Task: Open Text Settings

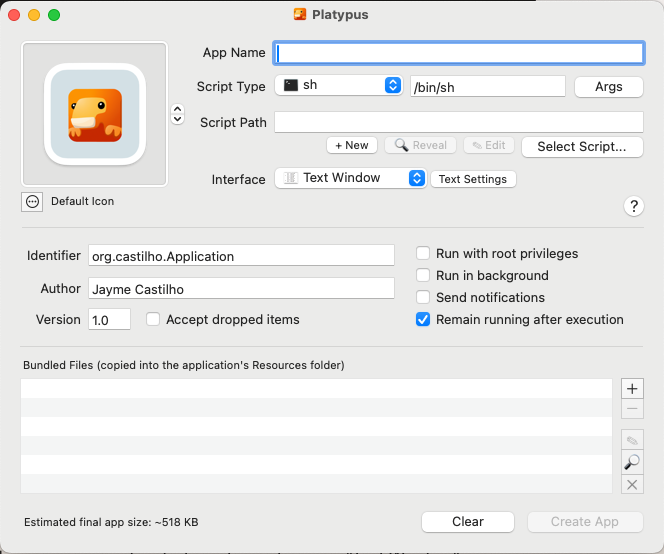Action: tap(473, 179)
